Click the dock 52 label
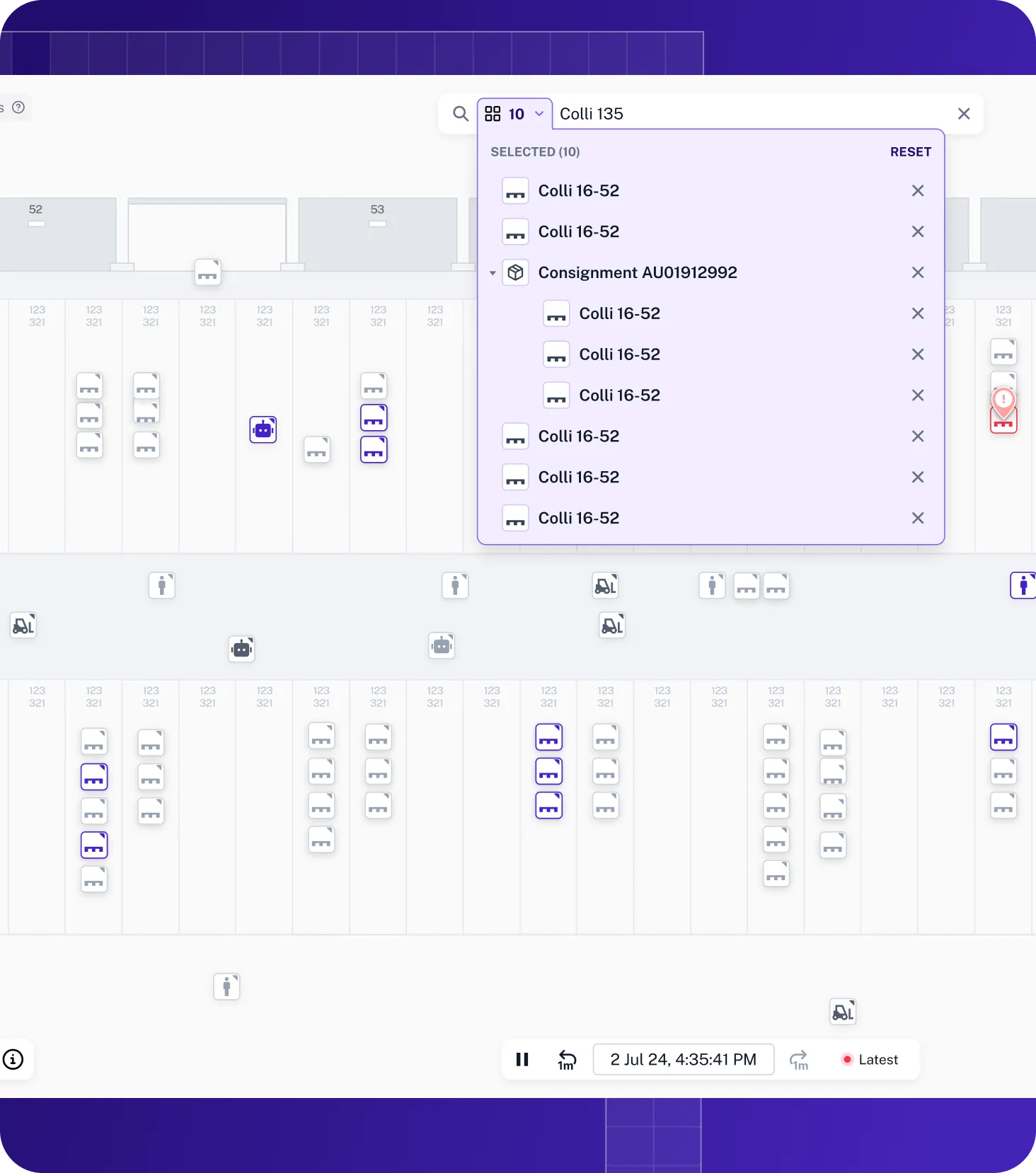 (x=35, y=209)
